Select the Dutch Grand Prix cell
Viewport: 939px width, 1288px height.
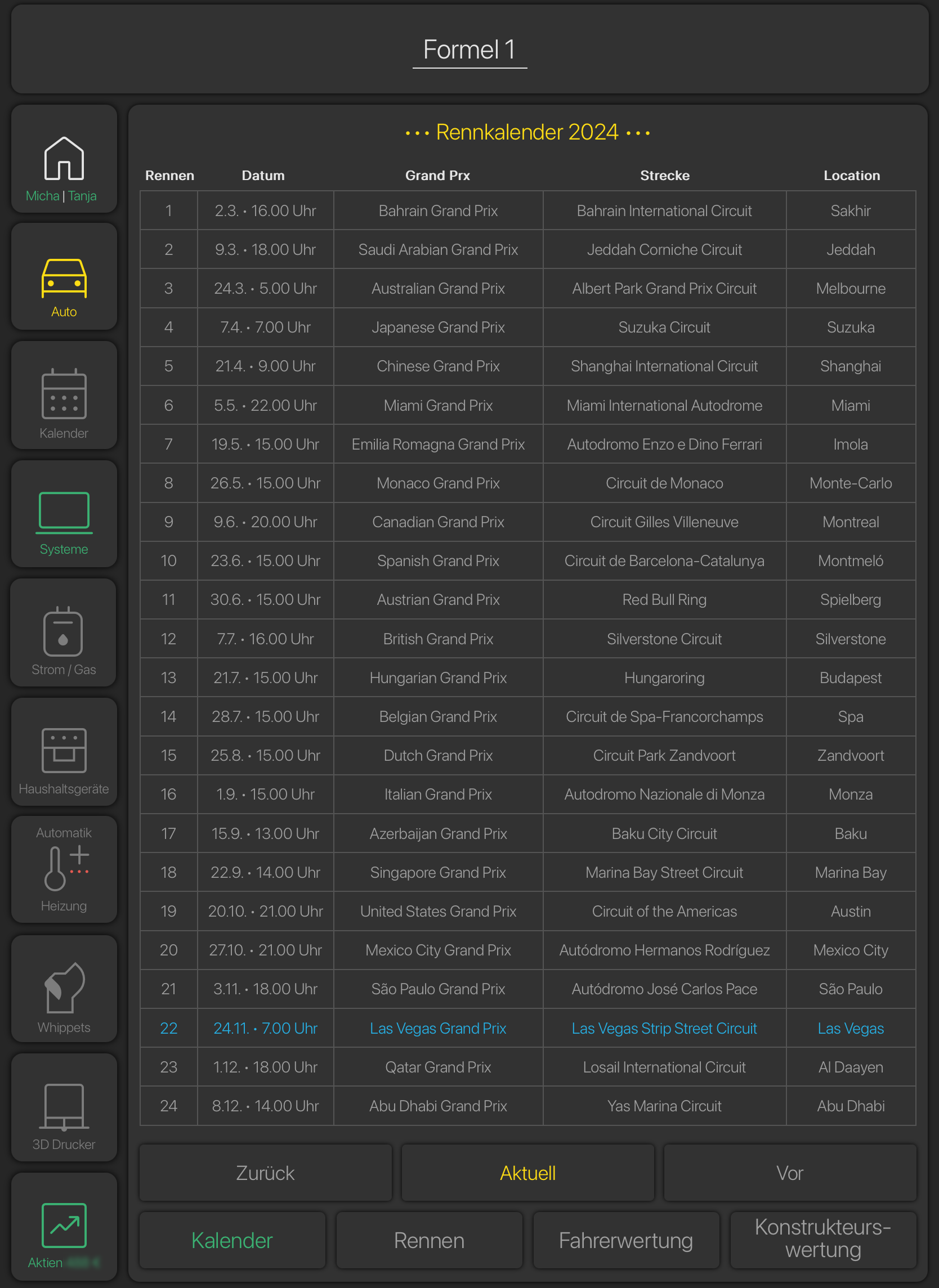[x=438, y=755]
